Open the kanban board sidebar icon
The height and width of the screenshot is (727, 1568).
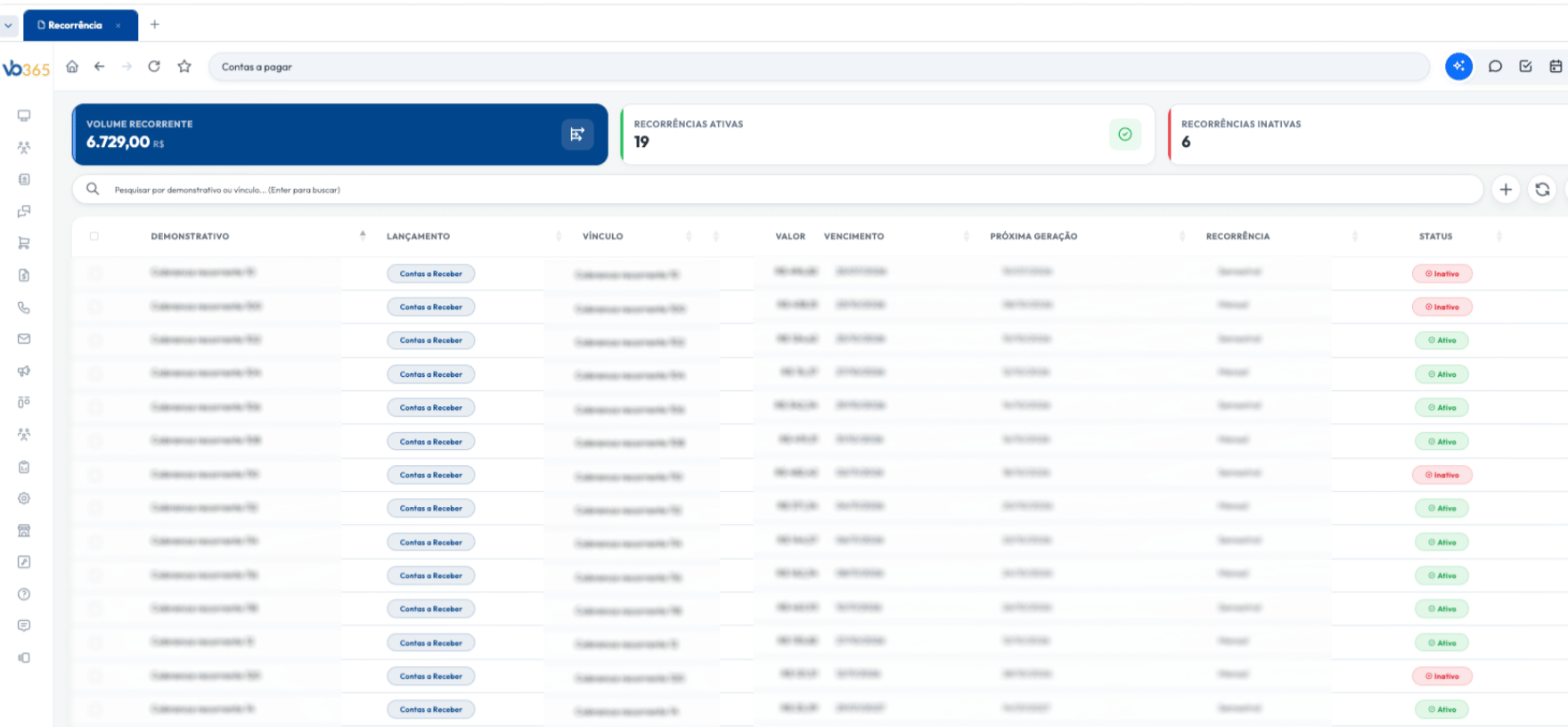pos(24,403)
